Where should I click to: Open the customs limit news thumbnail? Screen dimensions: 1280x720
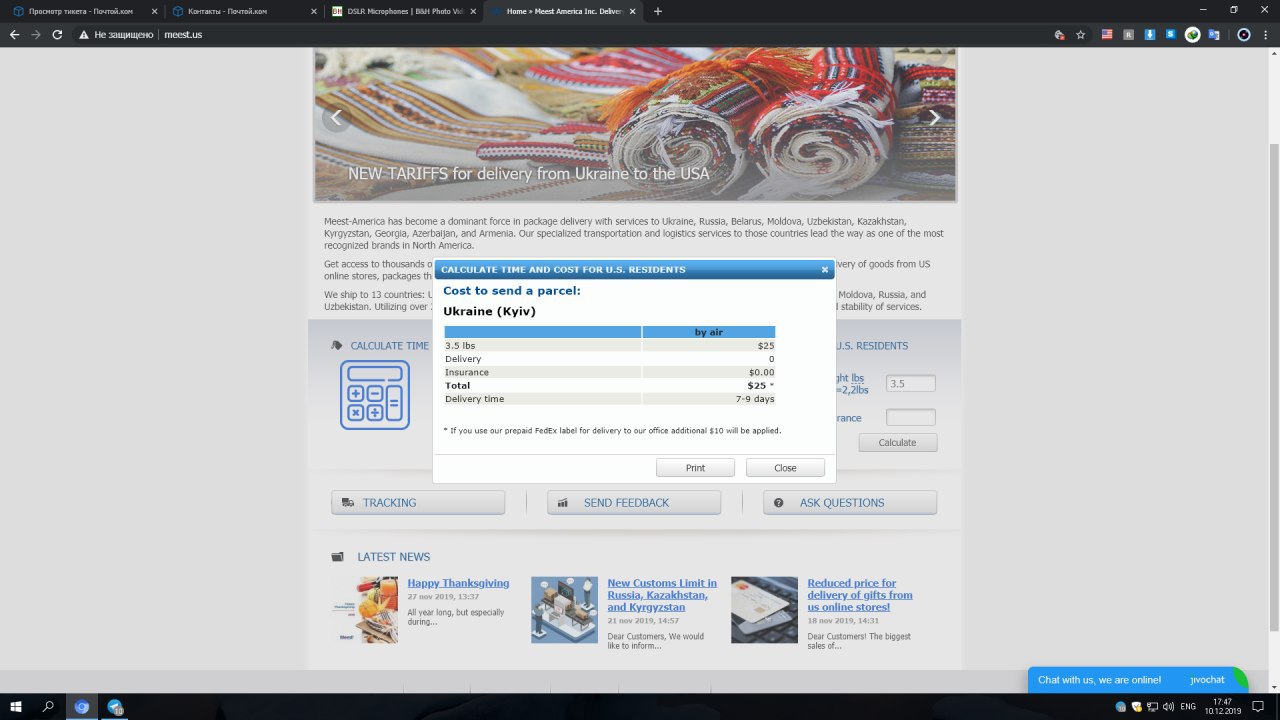click(x=564, y=610)
